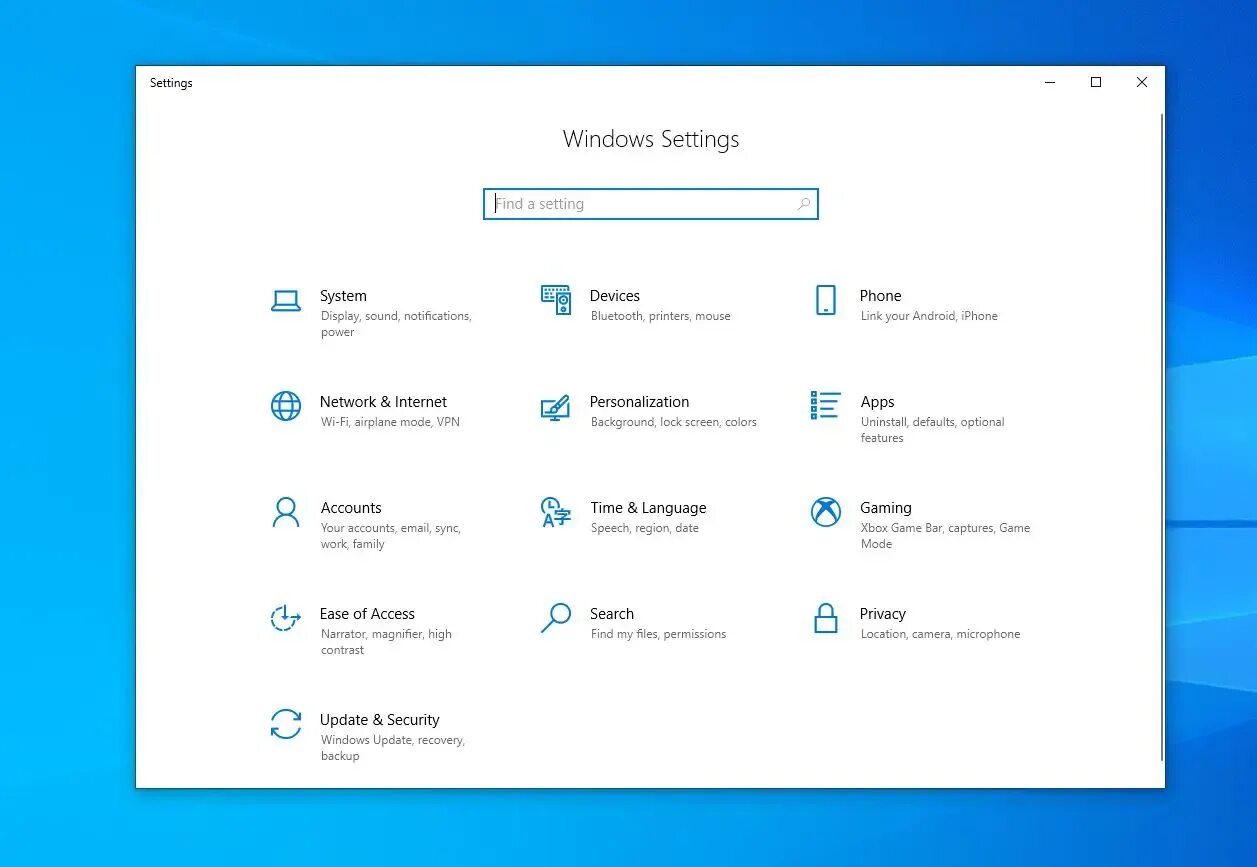
Task: Open the Privacy heading
Action: [883, 614]
